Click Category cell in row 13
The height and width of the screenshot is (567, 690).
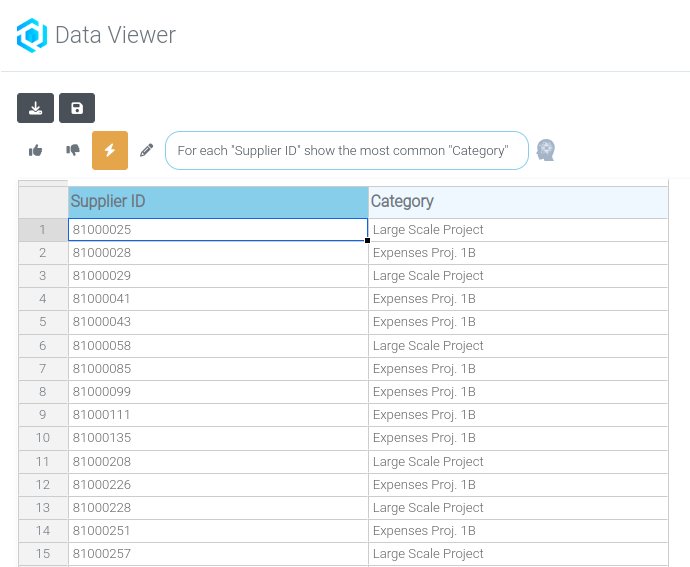[518, 508]
